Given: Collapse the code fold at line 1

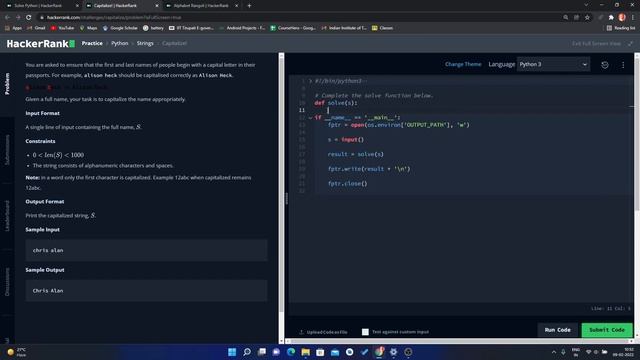Looking at the screenshot, I should pyautogui.click(x=310, y=81).
